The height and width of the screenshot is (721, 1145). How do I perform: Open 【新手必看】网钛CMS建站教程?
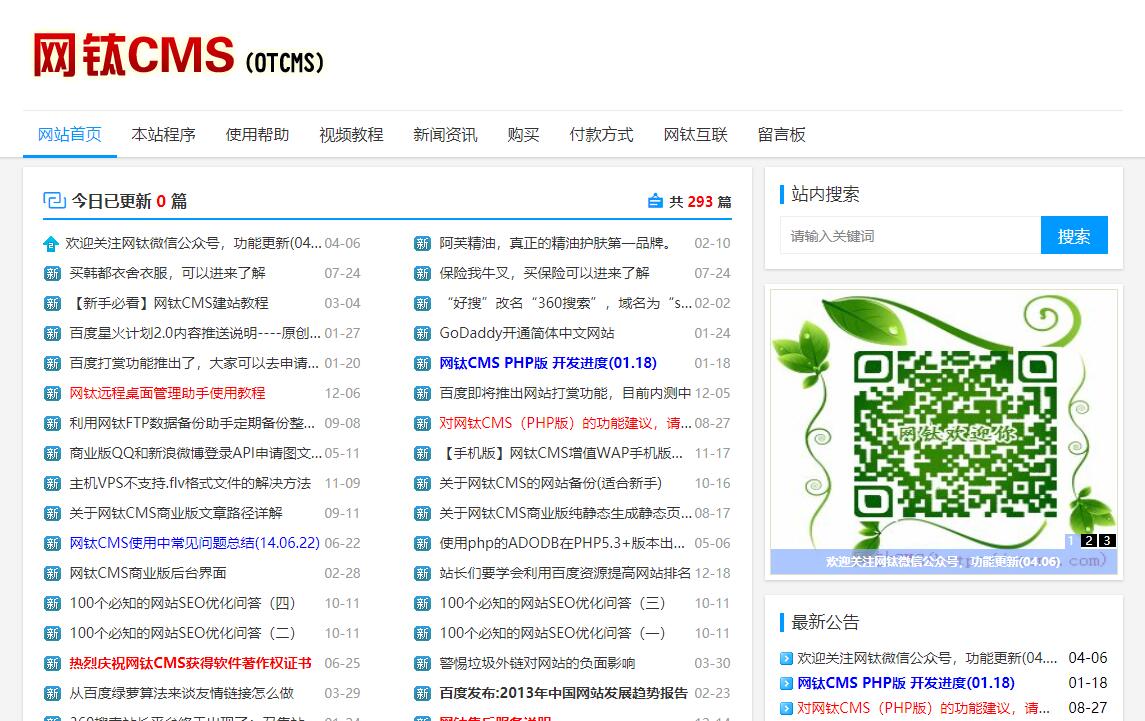[x=169, y=303]
